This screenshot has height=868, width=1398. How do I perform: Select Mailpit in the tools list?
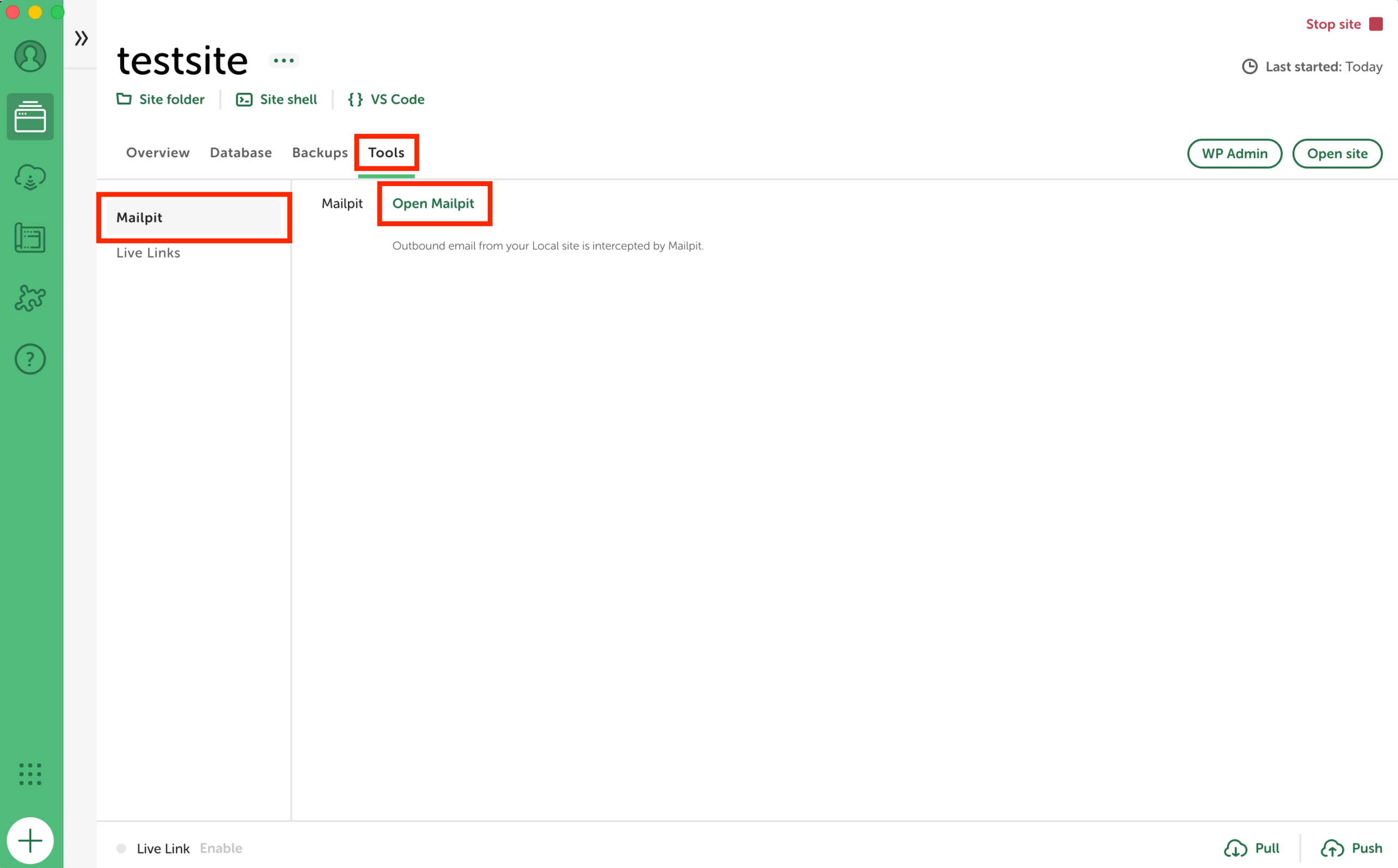tap(193, 218)
